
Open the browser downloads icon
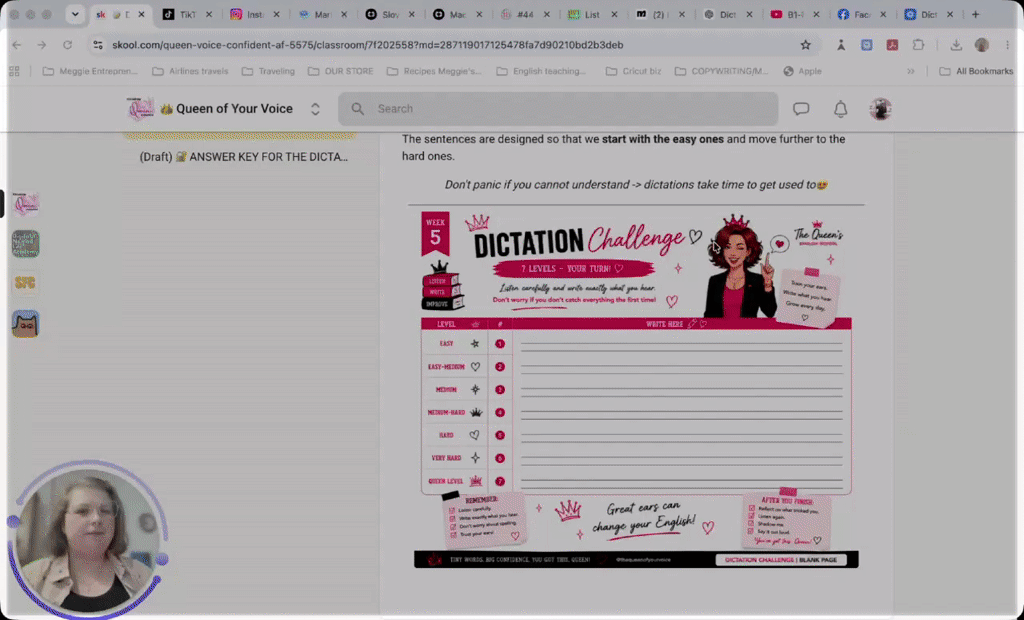tap(955, 44)
